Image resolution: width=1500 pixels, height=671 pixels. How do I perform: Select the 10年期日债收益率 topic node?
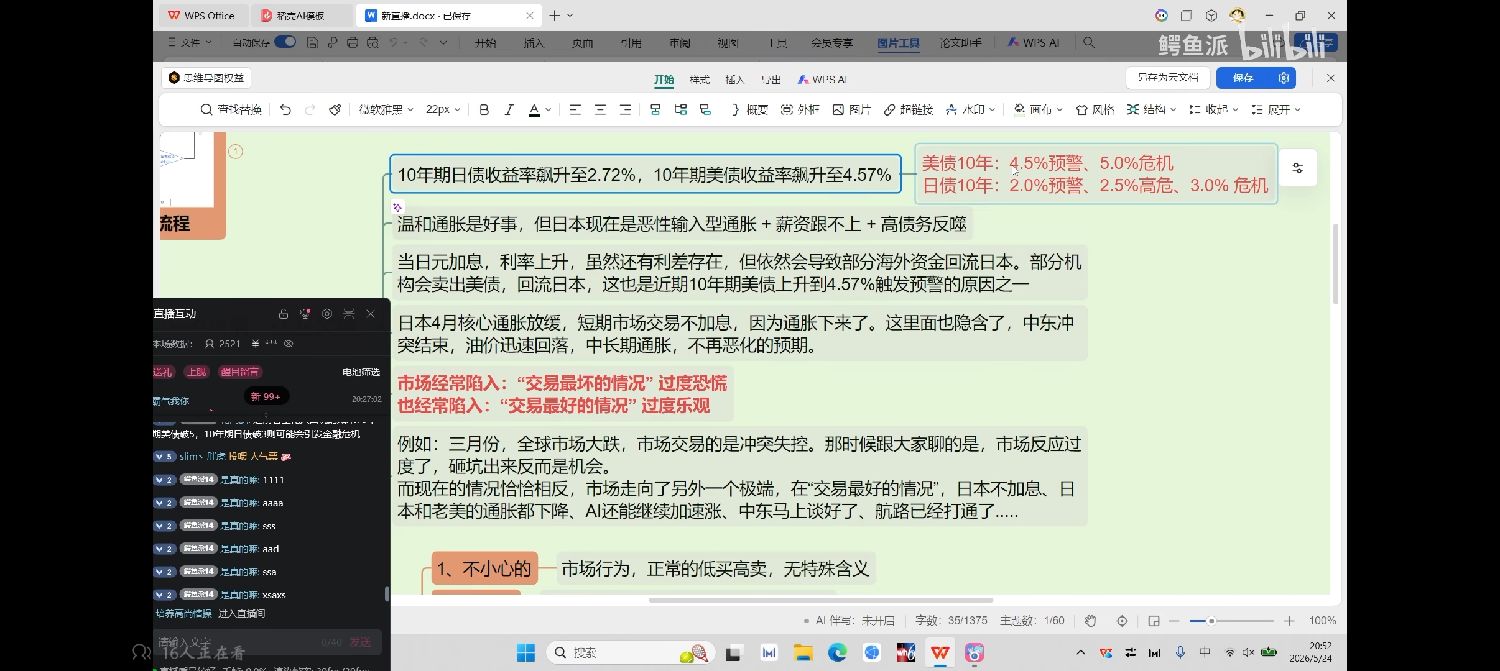click(644, 174)
